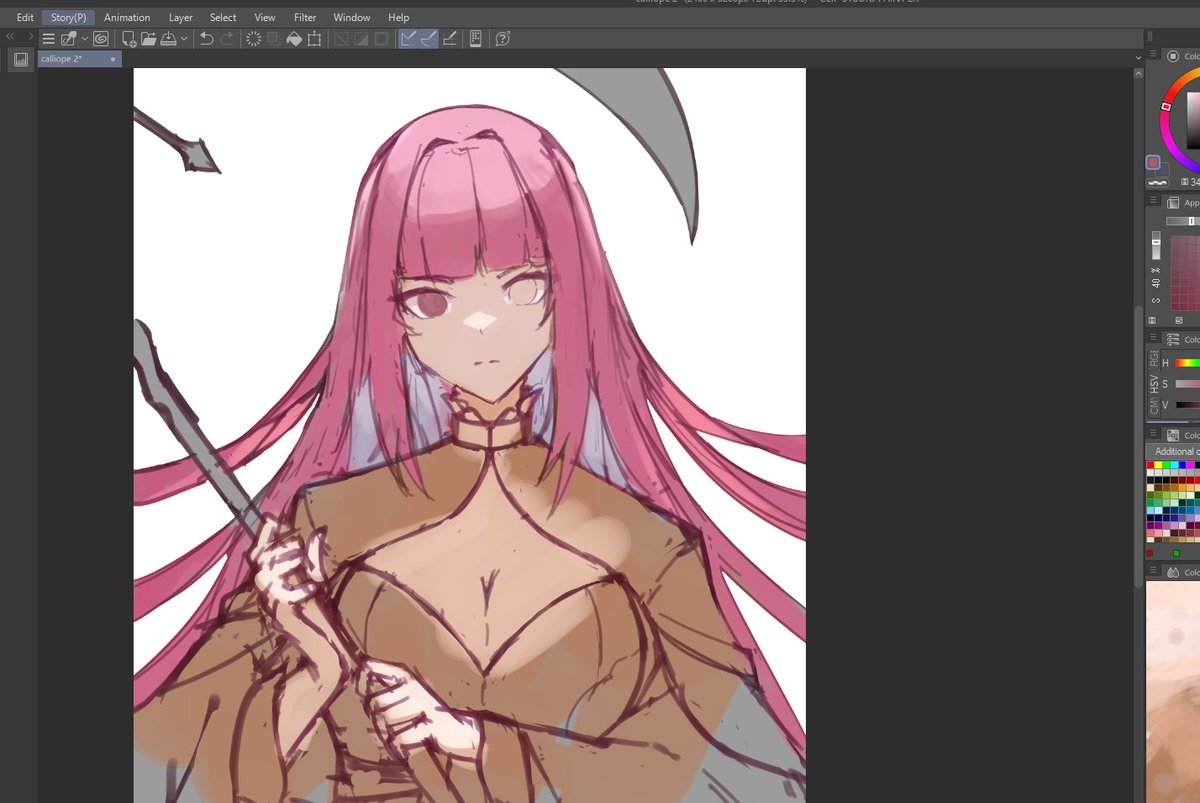The height and width of the screenshot is (803, 1200).
Task: Select the sub drawing color swatch
Action: click(x=1164, y=168)
